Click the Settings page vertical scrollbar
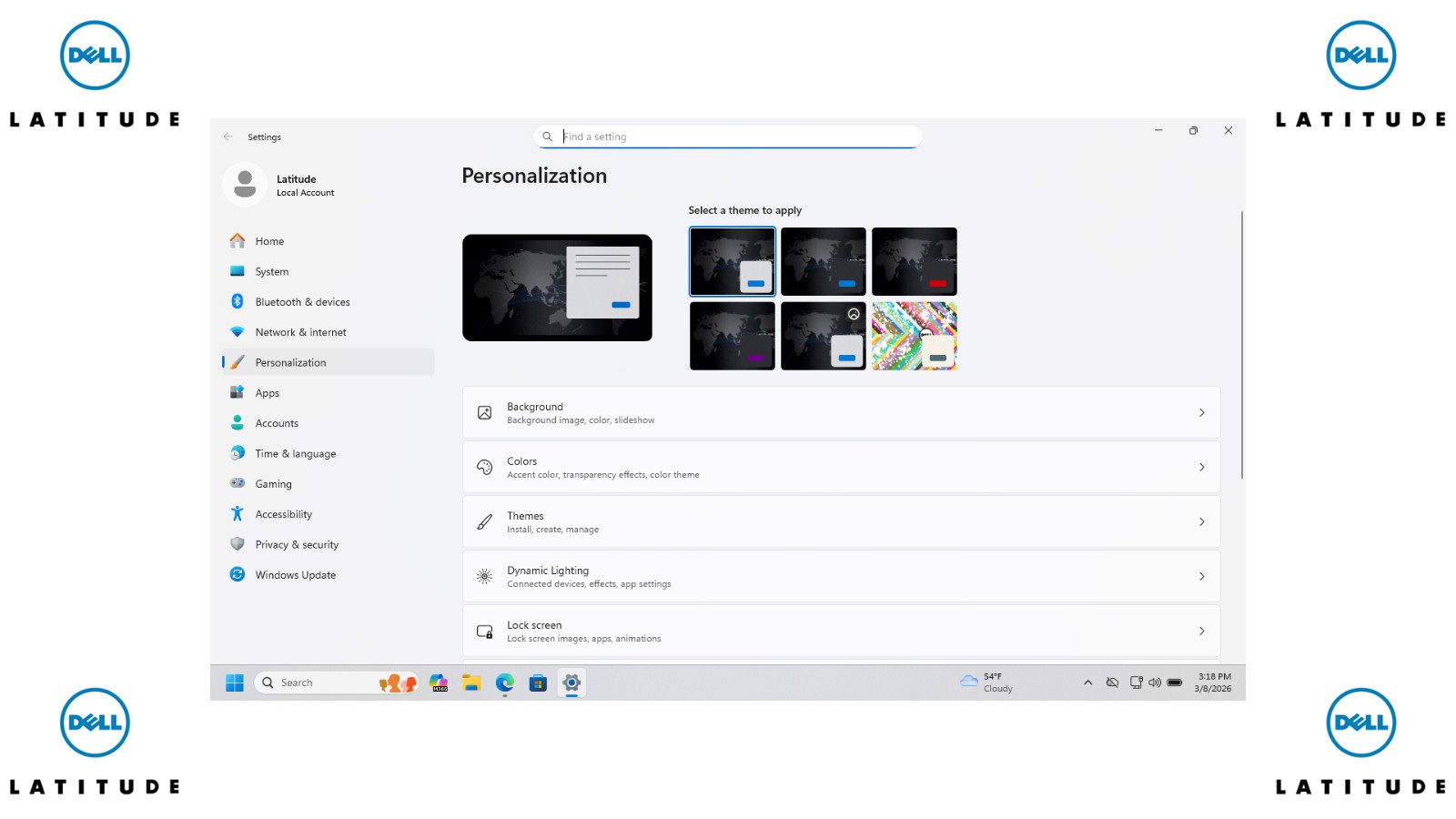1456x819 pixels. 1241,345
